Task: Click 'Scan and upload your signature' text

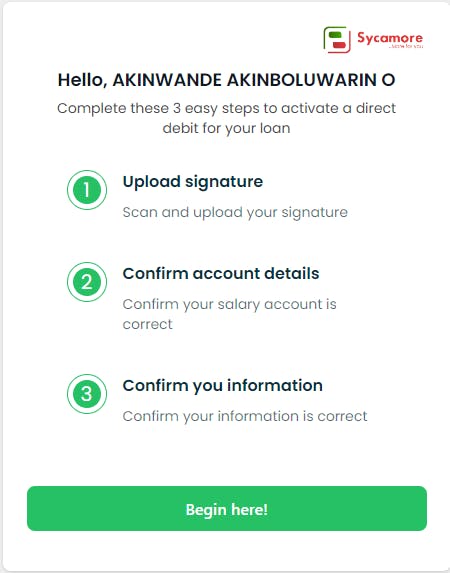Action: (235, 212)
